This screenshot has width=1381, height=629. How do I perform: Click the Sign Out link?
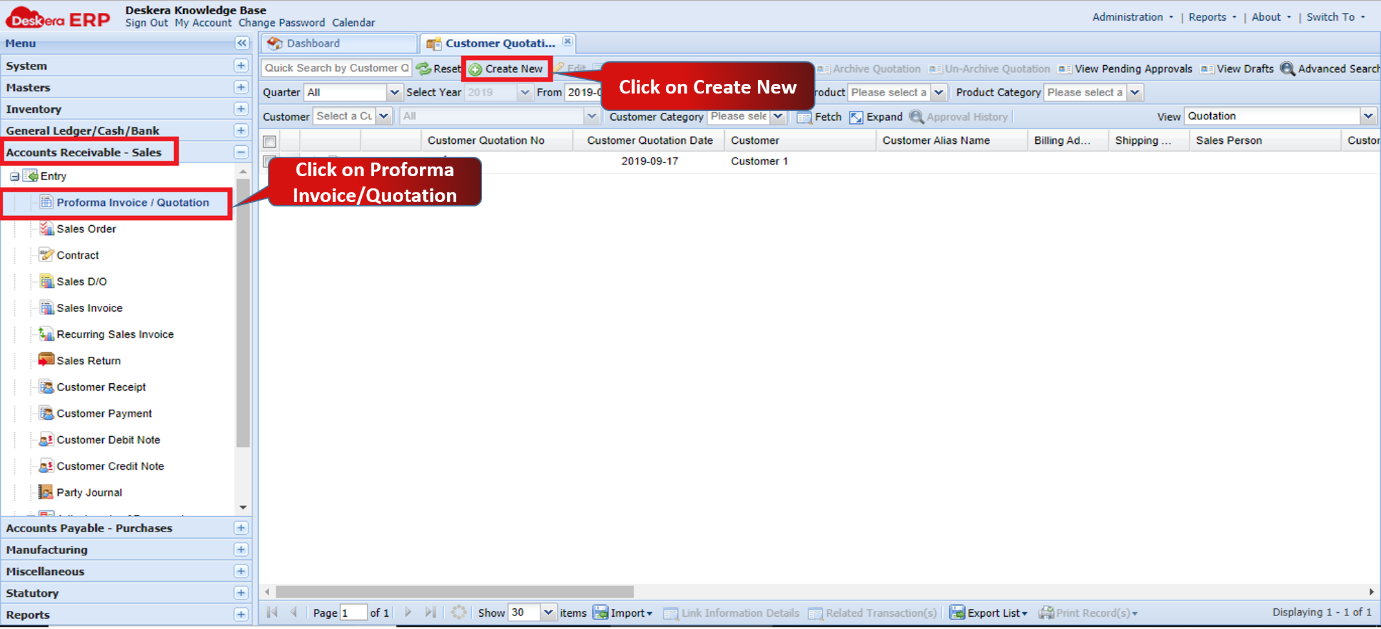coord(146,23)
